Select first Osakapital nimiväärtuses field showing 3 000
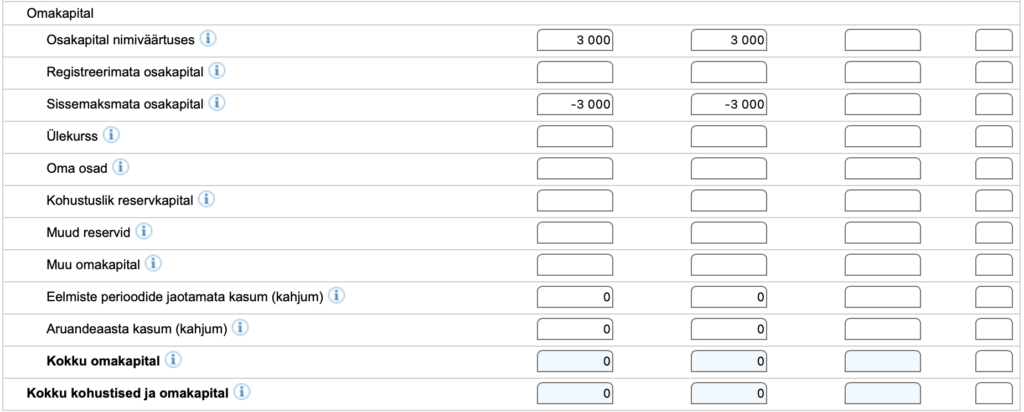The width and height of the screenshot is (1024, 412). pyautogui.click(x=575, y=40)
